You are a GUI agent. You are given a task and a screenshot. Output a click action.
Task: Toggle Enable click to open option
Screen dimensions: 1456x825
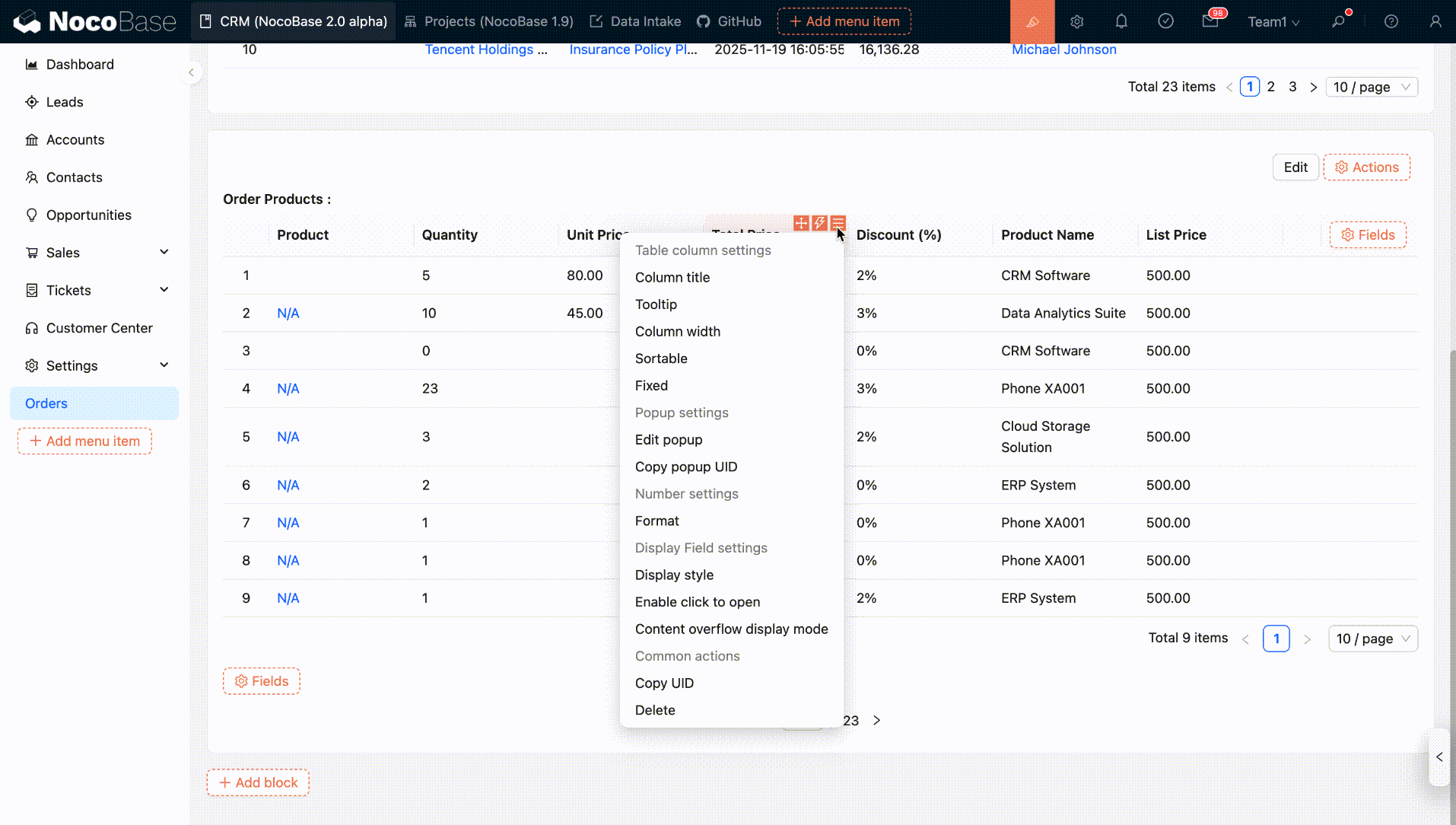pyautogui.click(x=697, y=602)
